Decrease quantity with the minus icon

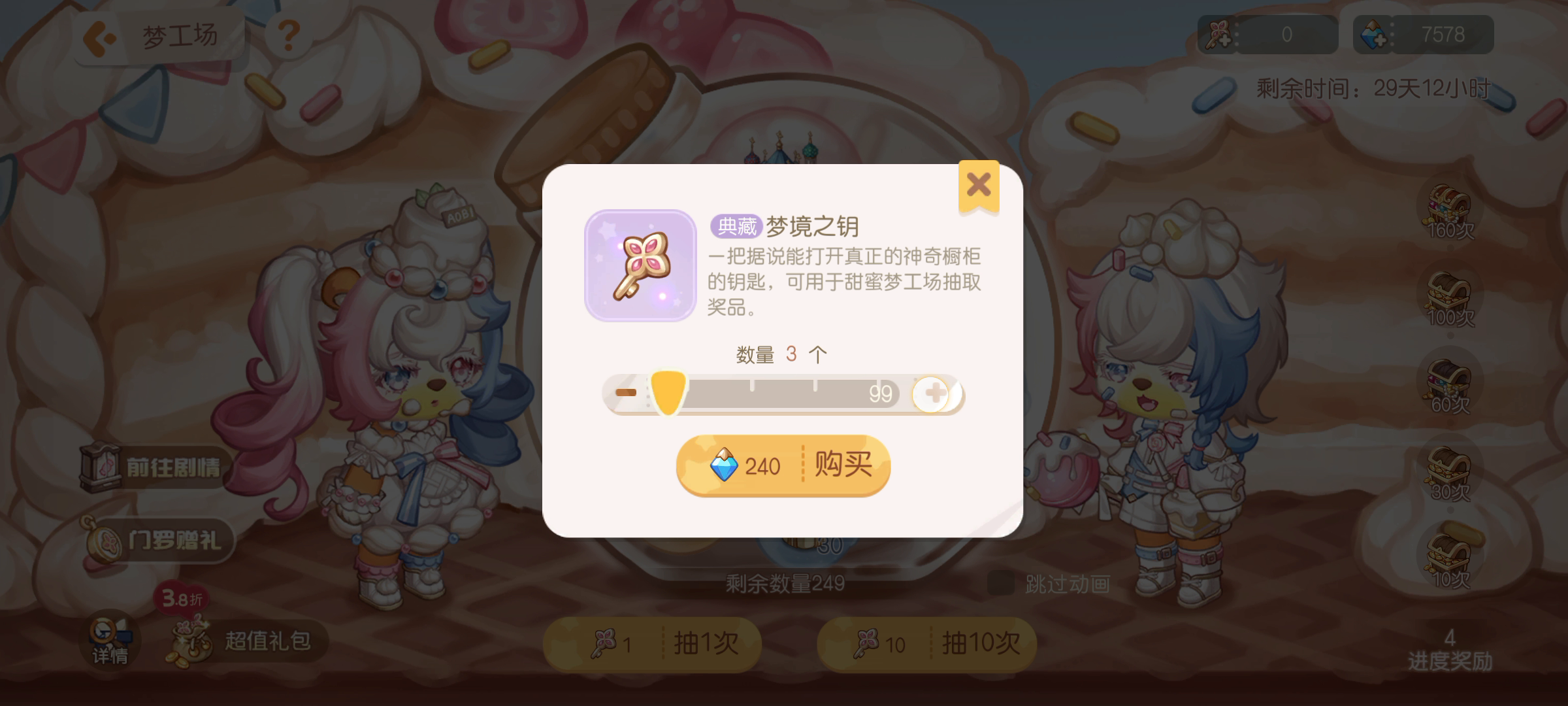[x=626, y=392]
